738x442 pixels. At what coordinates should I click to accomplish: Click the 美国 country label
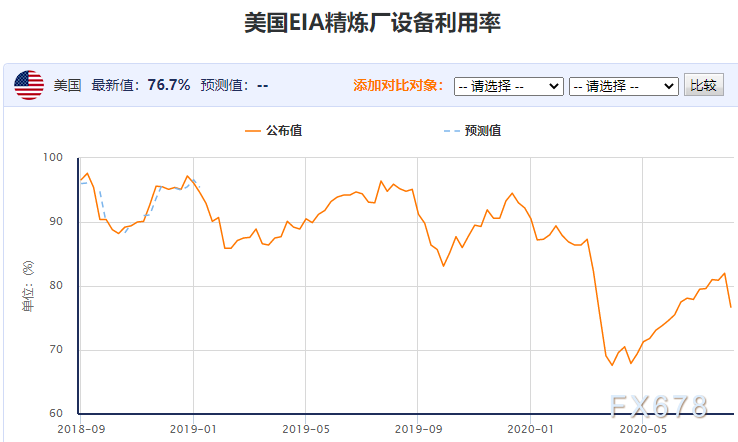(67, 85)
